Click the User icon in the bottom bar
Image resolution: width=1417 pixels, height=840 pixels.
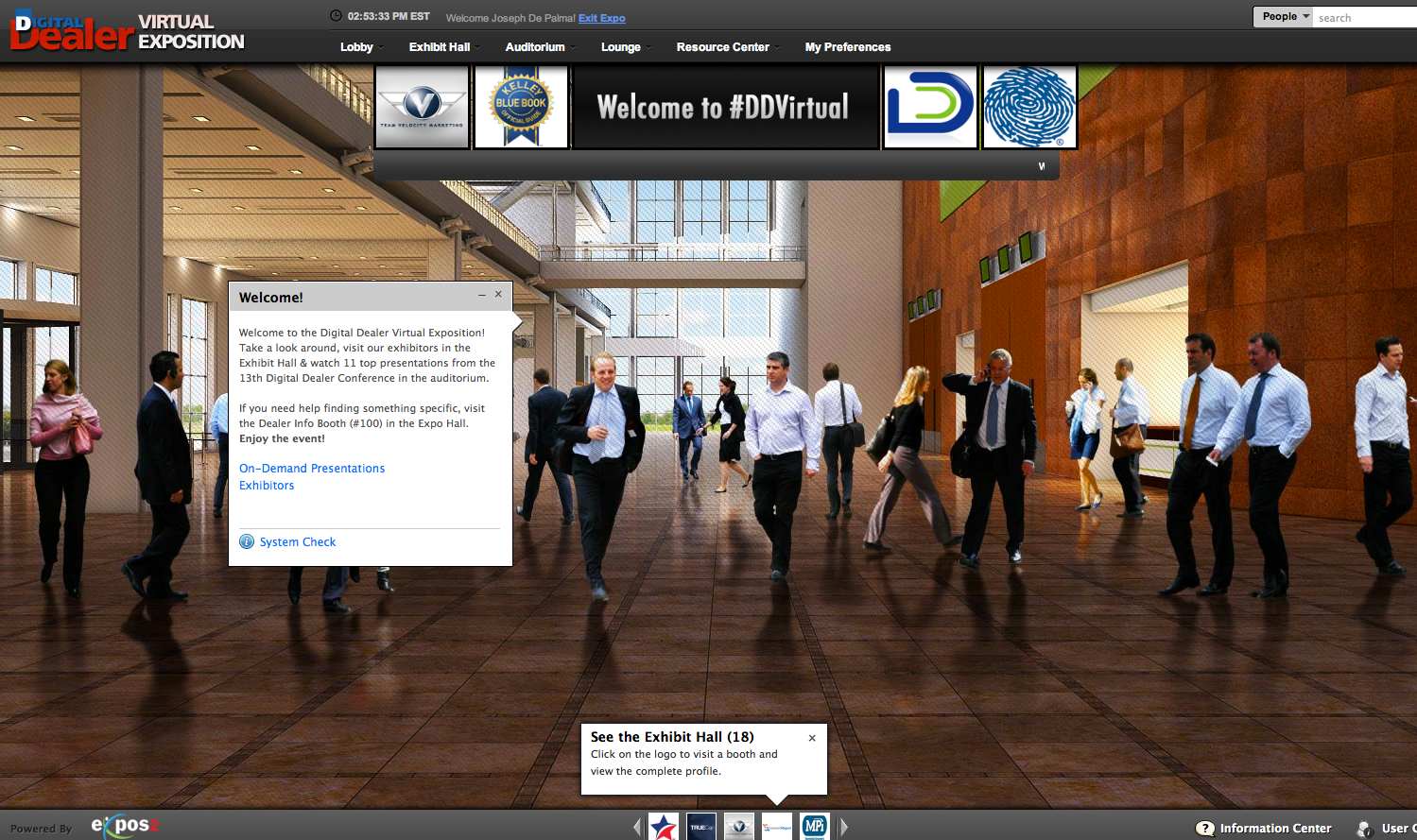coord(1365,829)
